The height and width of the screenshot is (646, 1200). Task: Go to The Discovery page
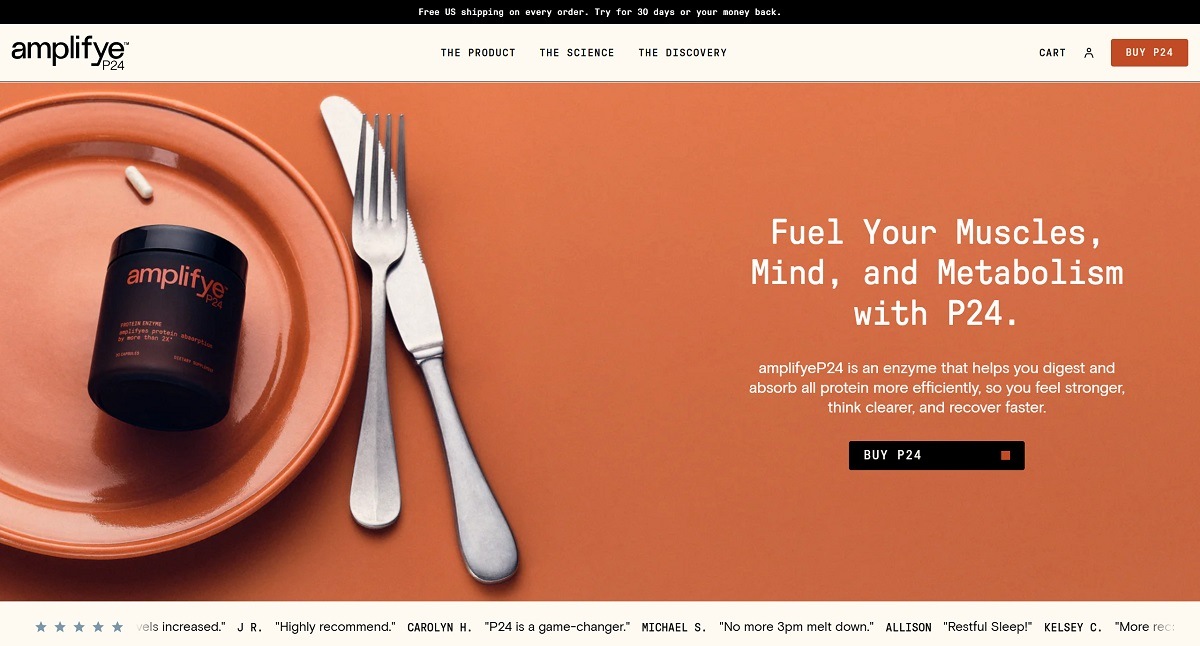click(x=683, y=53)
